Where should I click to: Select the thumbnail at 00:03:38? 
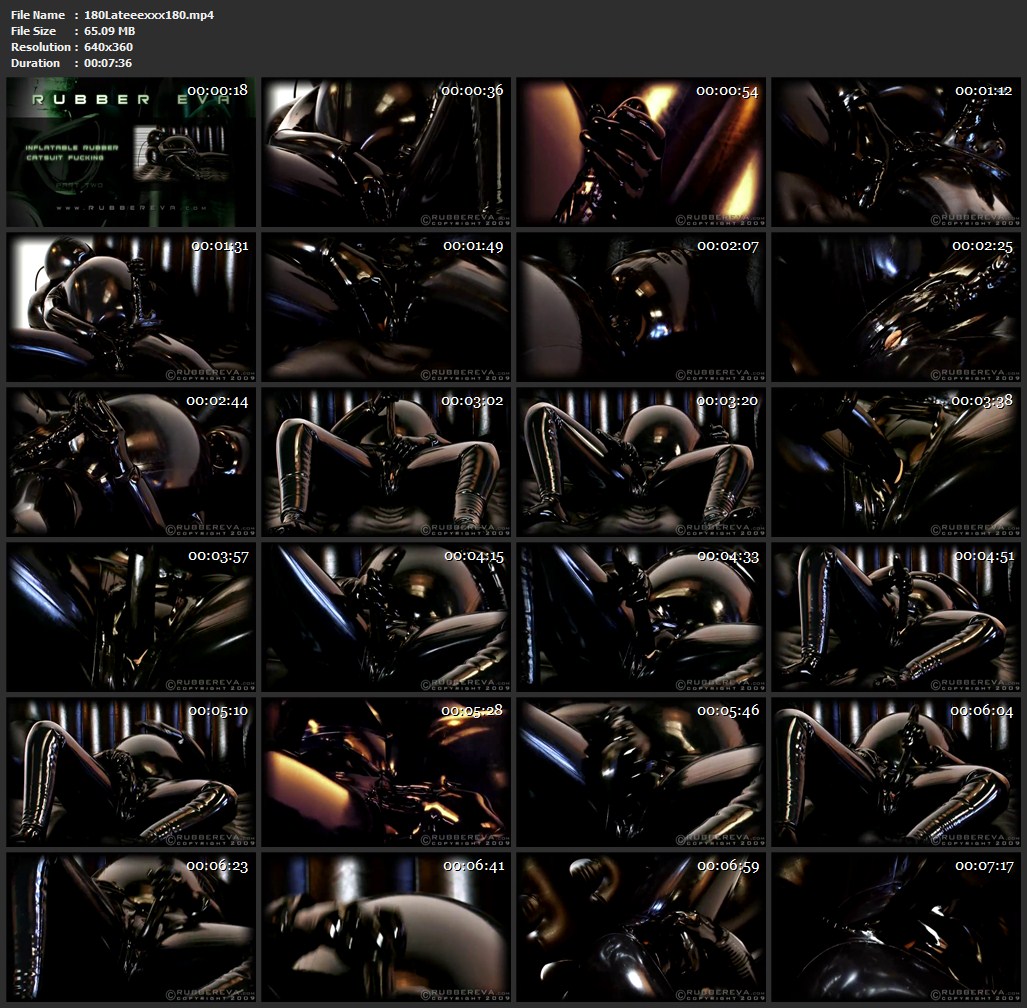click(x=896, y=462)
